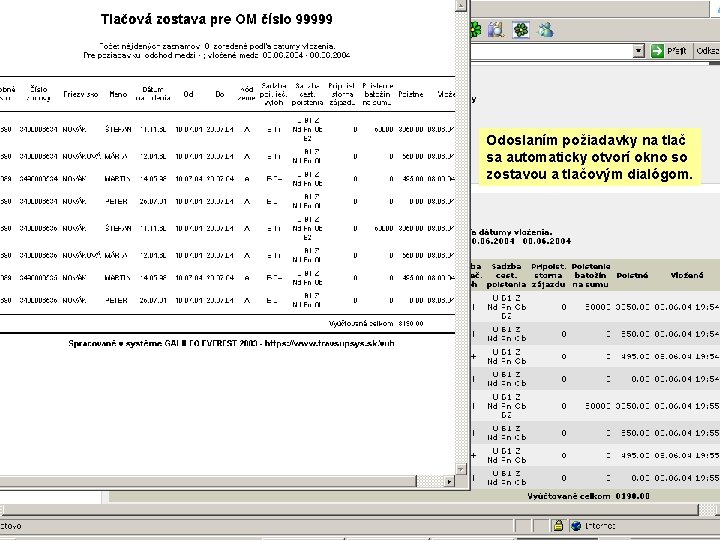
Task: Click the padlock icon in status bar
Action: click(558, 525)
